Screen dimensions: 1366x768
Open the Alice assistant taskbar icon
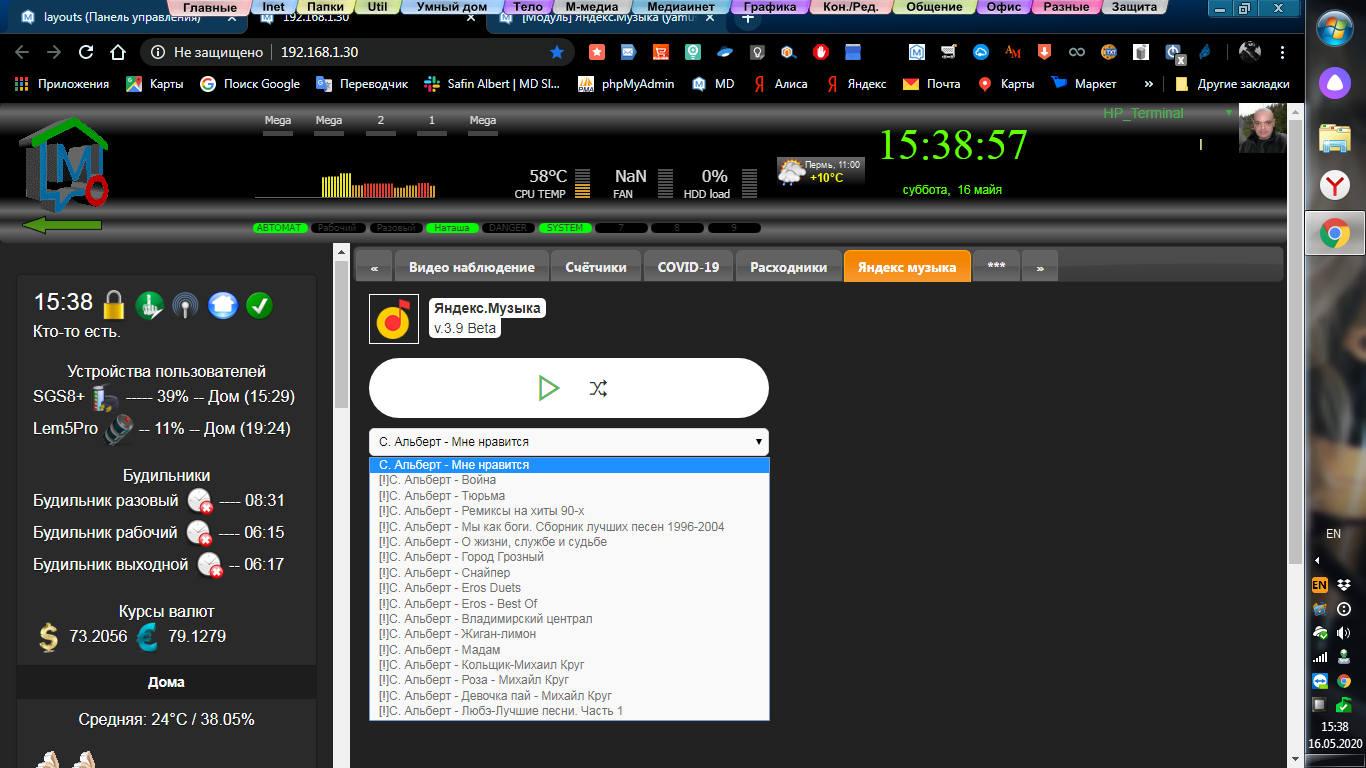(x=1334, y=82)
